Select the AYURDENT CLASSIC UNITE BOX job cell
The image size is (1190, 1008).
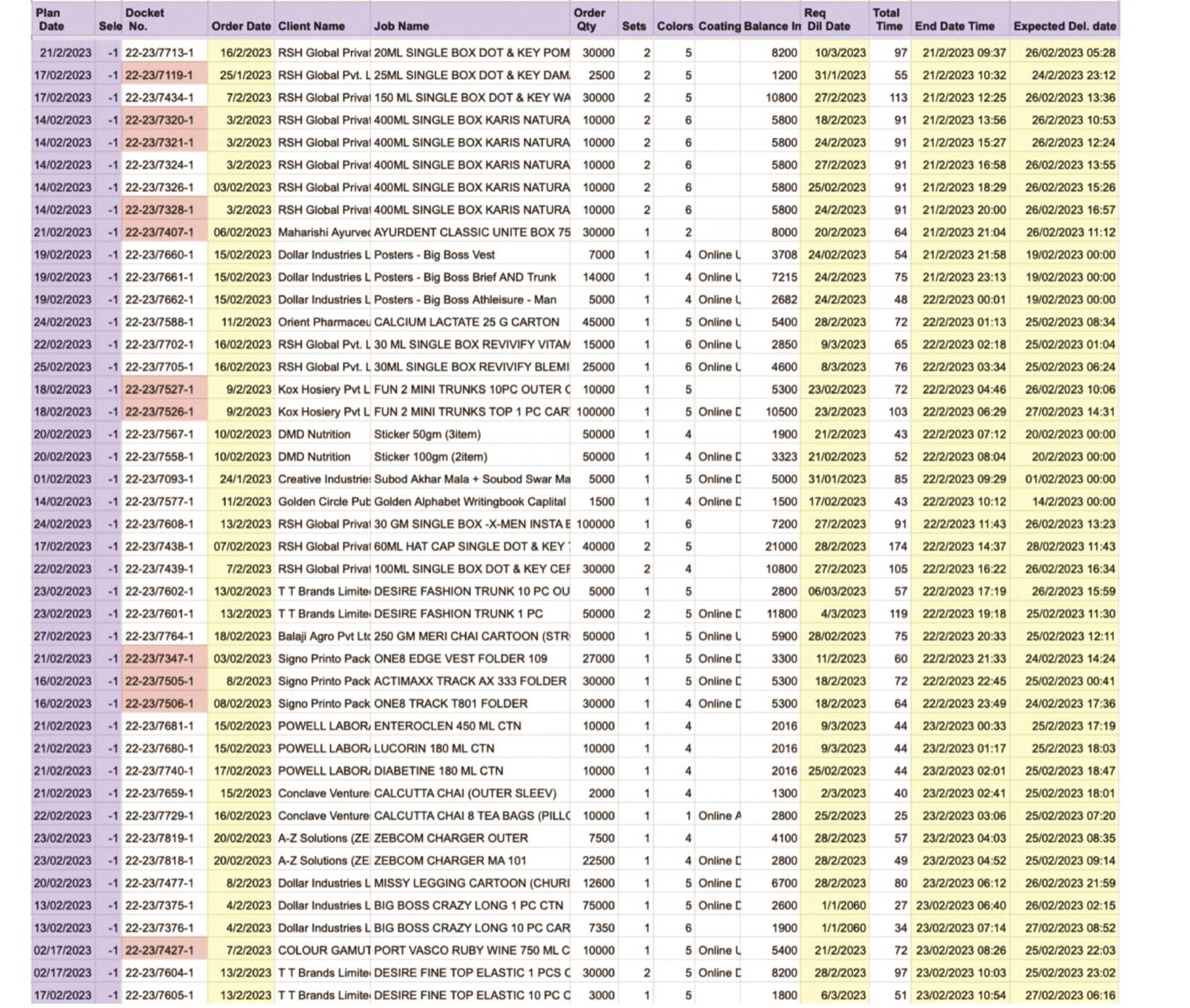click(x=471, y=232)
